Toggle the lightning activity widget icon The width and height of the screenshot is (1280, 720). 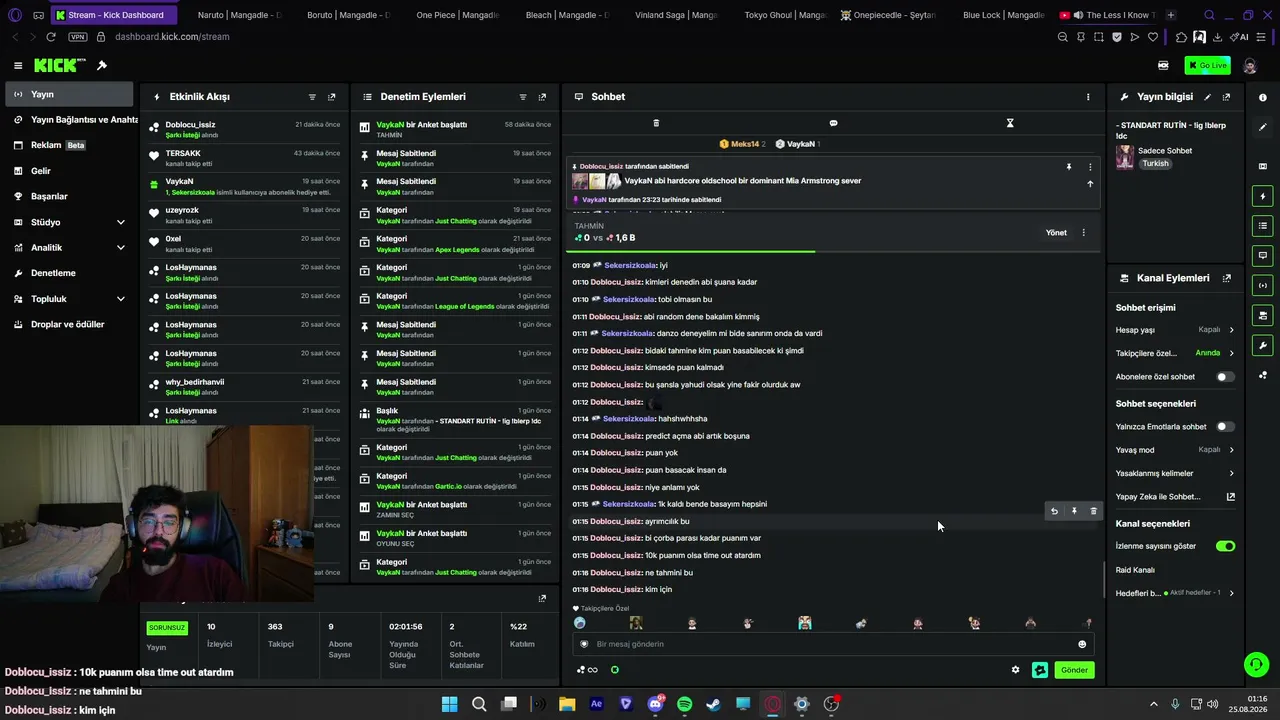click(1263, 196)
